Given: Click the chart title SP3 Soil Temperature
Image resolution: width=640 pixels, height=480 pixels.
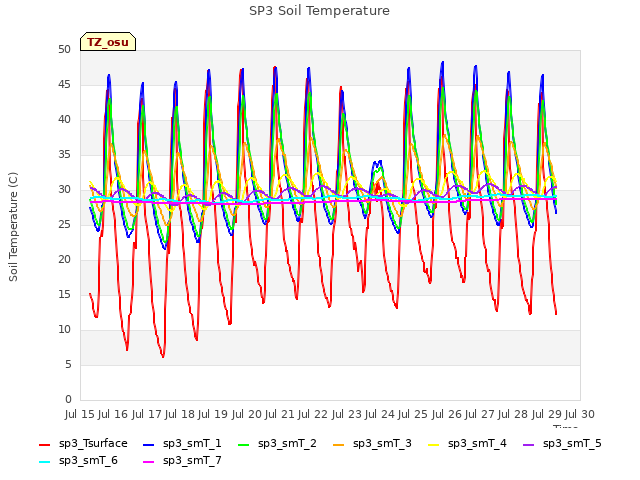Looking at the screenshot, I should pos(319,11).
